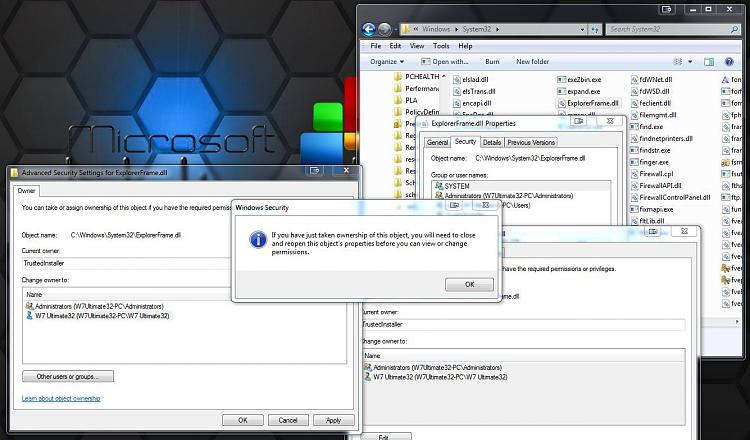Click the folder icon in the address bar

pyautogui.click(x=406, y=29)
